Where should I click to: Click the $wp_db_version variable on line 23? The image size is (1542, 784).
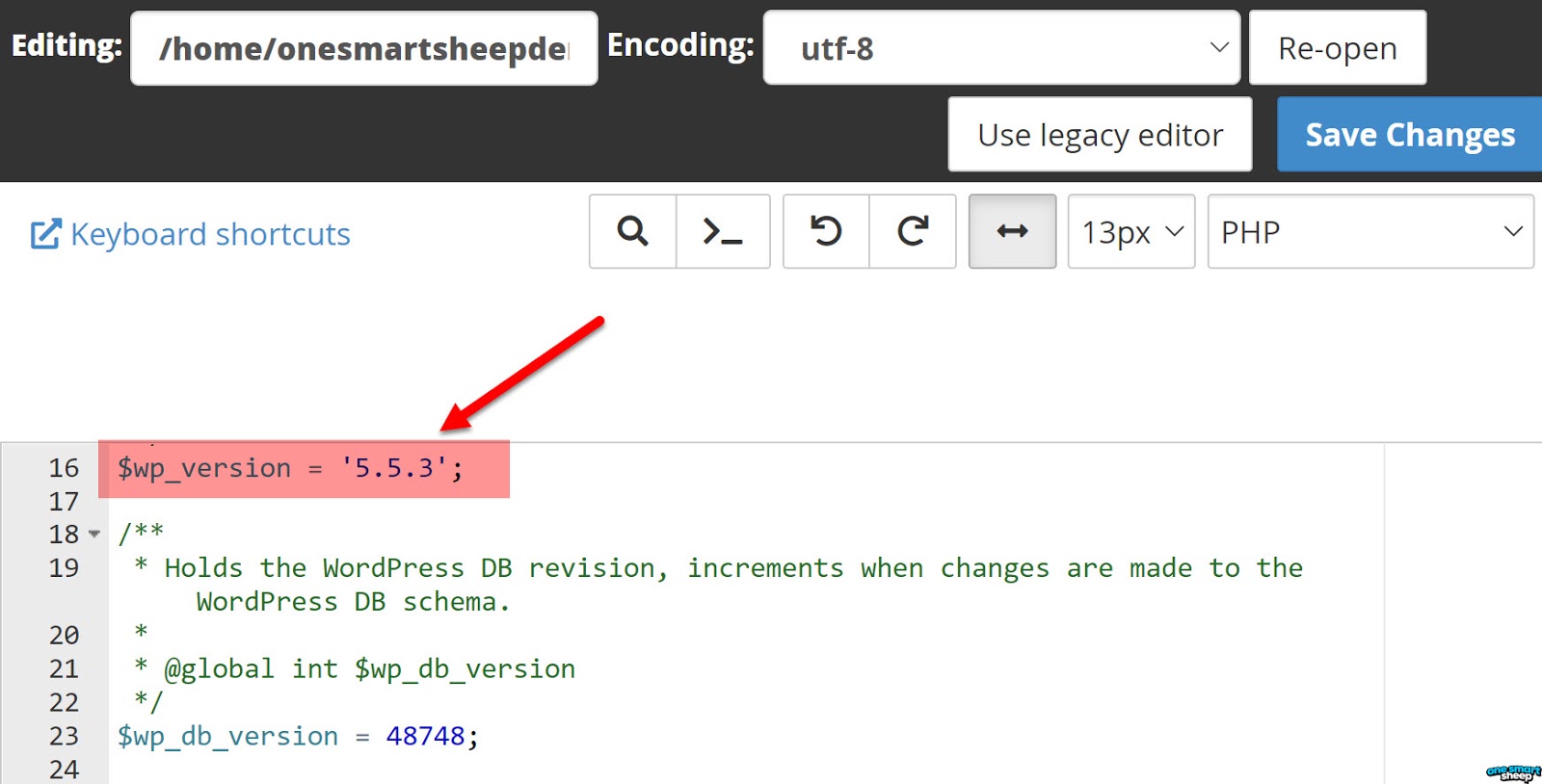(x=228, y=736)
